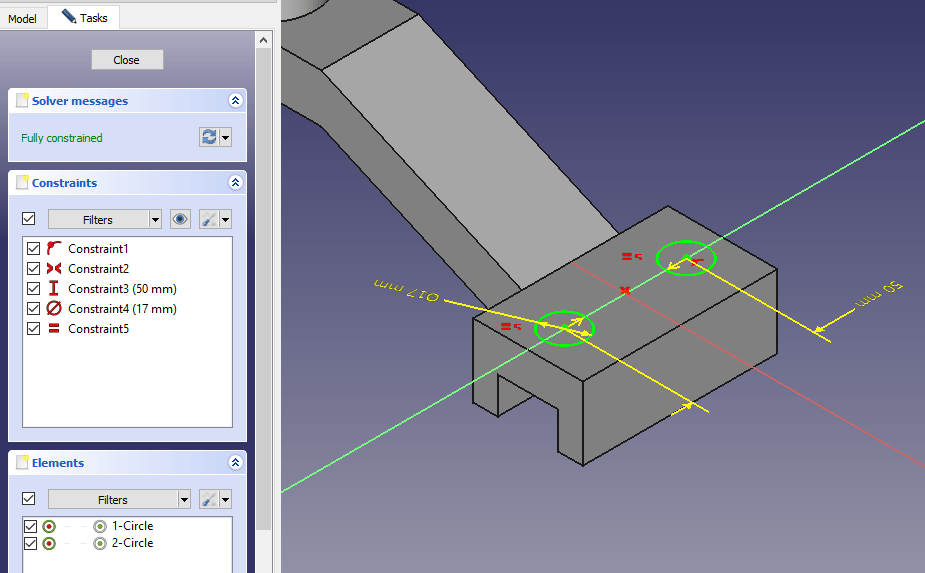Click the Constraint1 point-on-object icon
Image resolution: width=925 pixels, height=573 pixels.
pyautogui.click(x=54, y=248)
